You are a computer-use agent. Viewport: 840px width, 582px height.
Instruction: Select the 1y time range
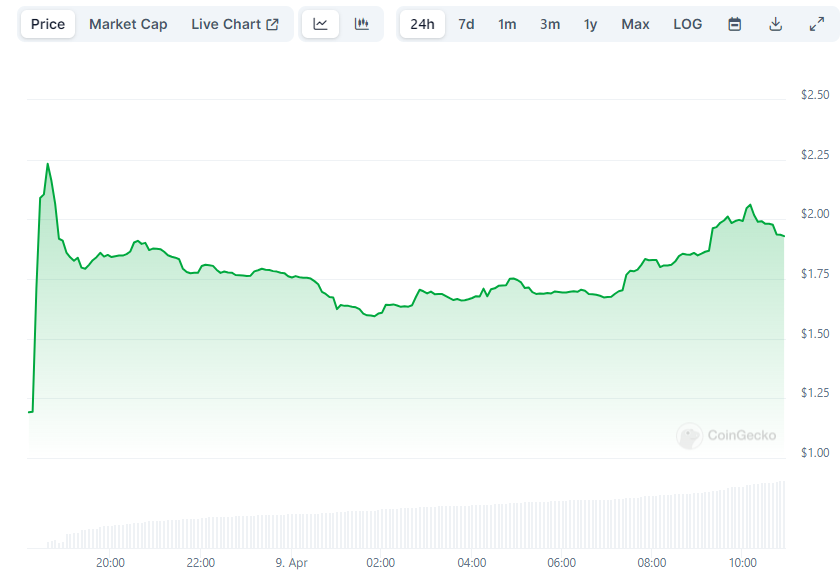[590, 24]
